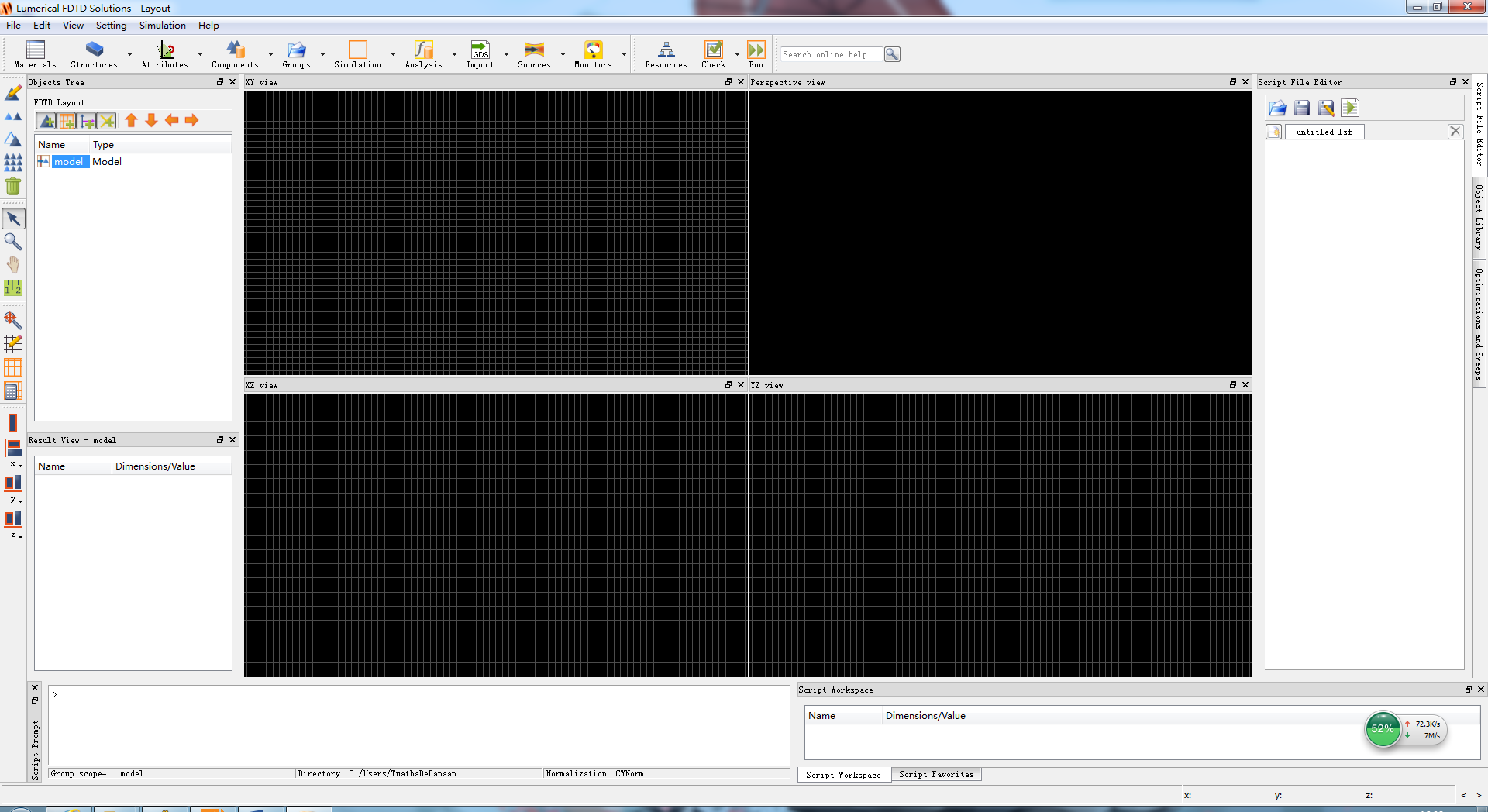Toggle show structures filter in Objects Tree
The height and width of the screenshot is (812, 1488).
pos(46,121)
